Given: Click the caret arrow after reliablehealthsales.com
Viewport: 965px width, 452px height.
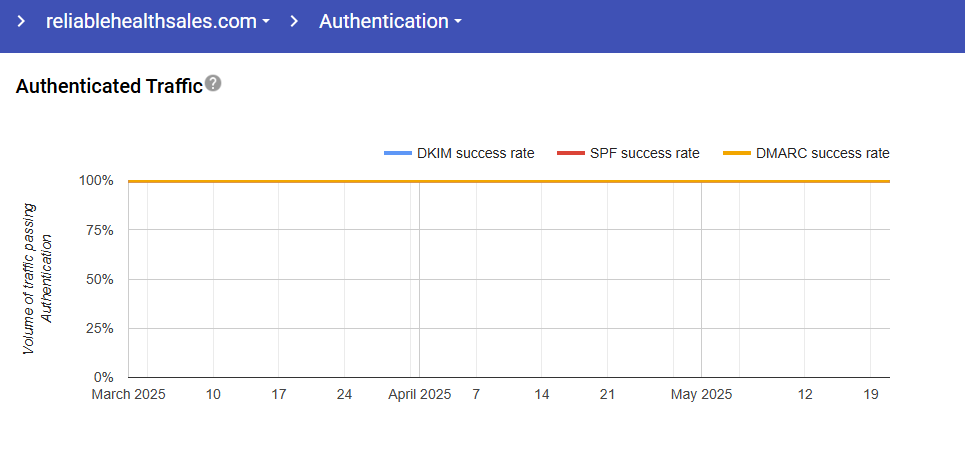Looking at the screenshot, I should [x=265, y=22].
